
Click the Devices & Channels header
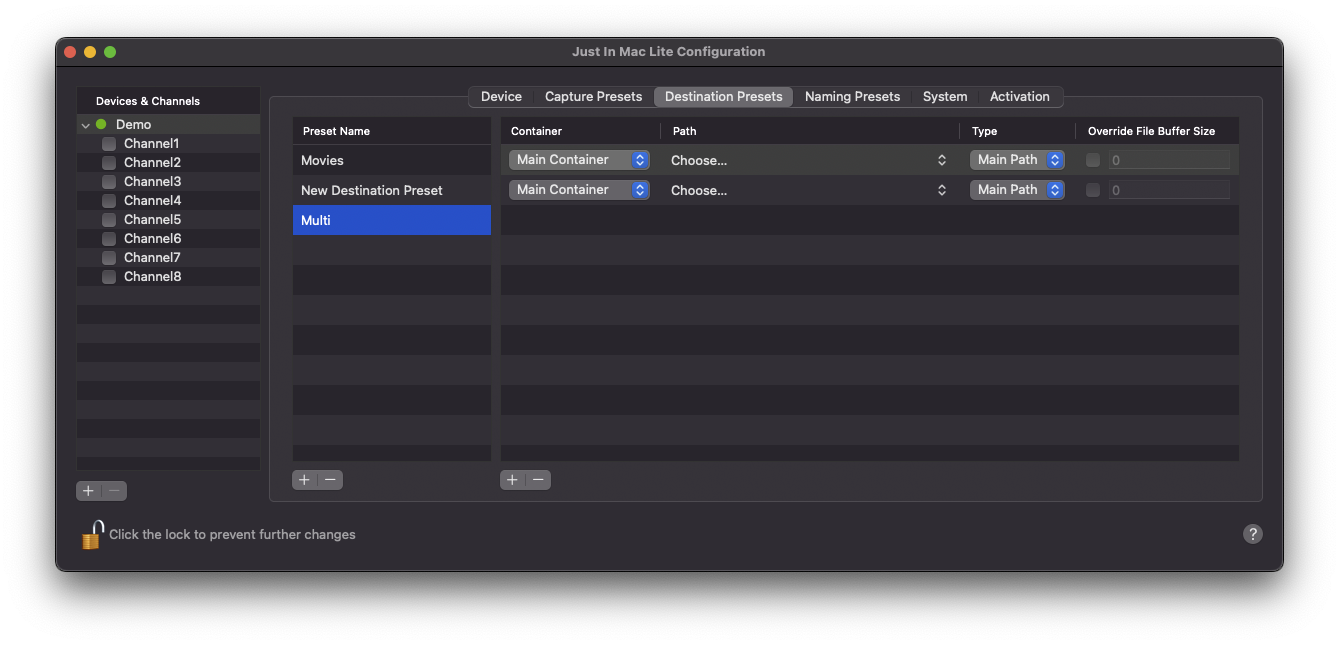click(x=168, y=101)
